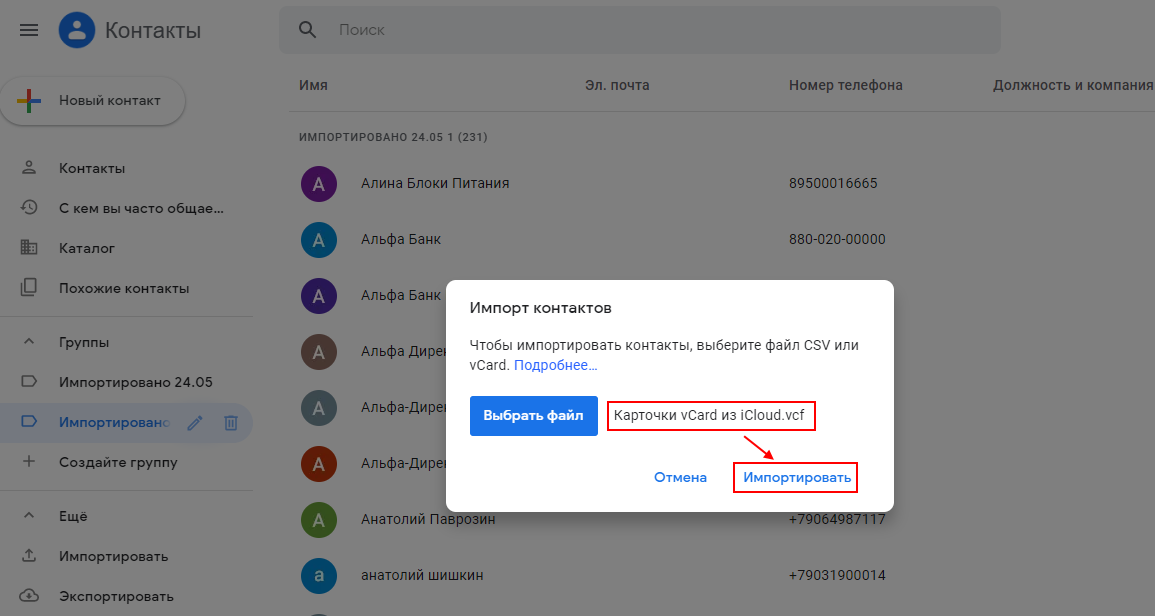Viewport: 1155px width, 616px height.
Task: Click the pencil edit group icon
Action: [x=195, y=423]
